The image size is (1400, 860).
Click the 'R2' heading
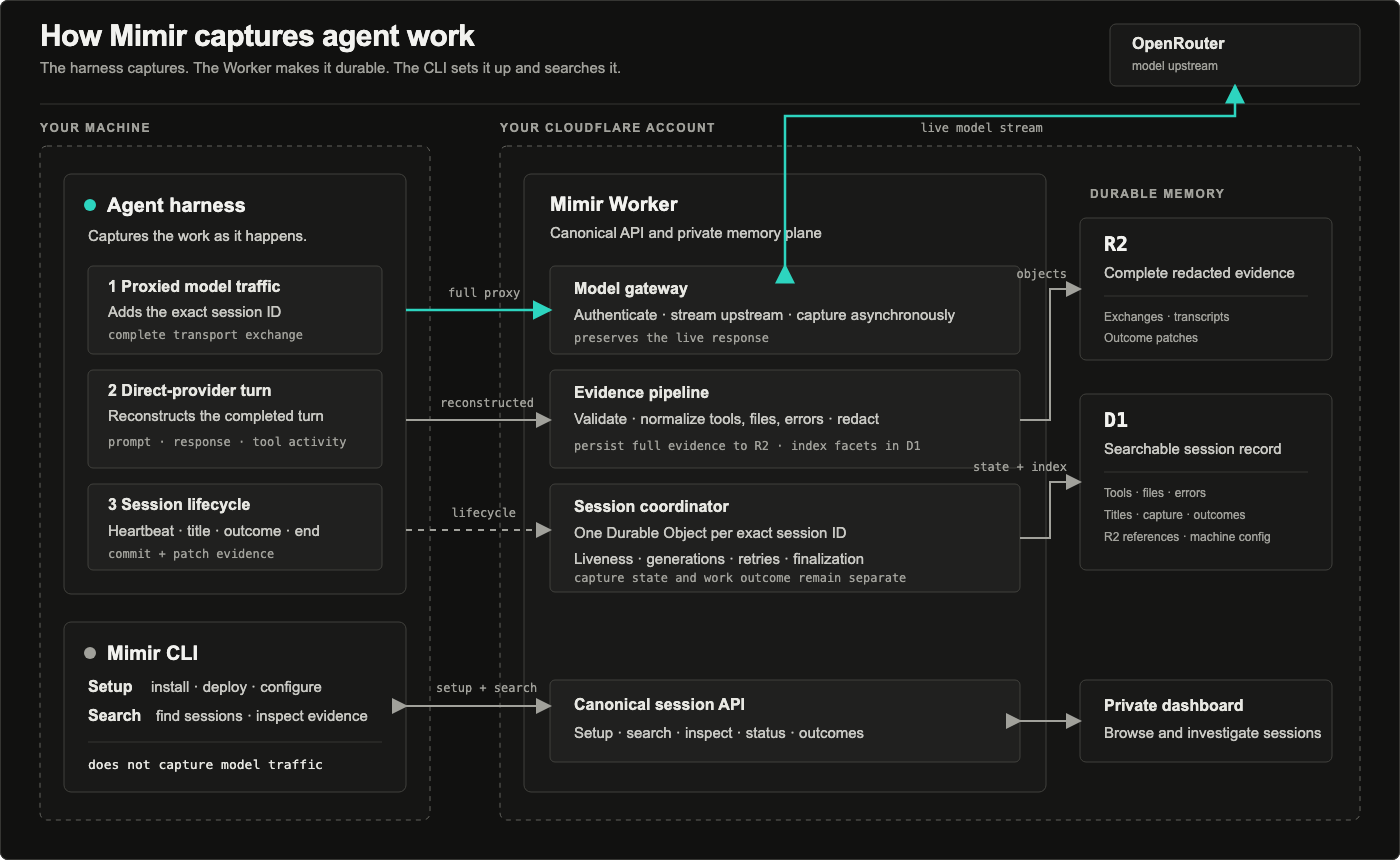point(1116,244)
